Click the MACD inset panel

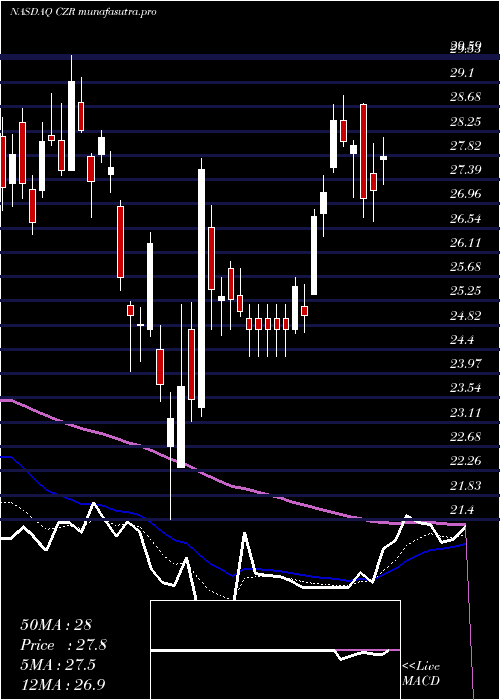[275, 650]
